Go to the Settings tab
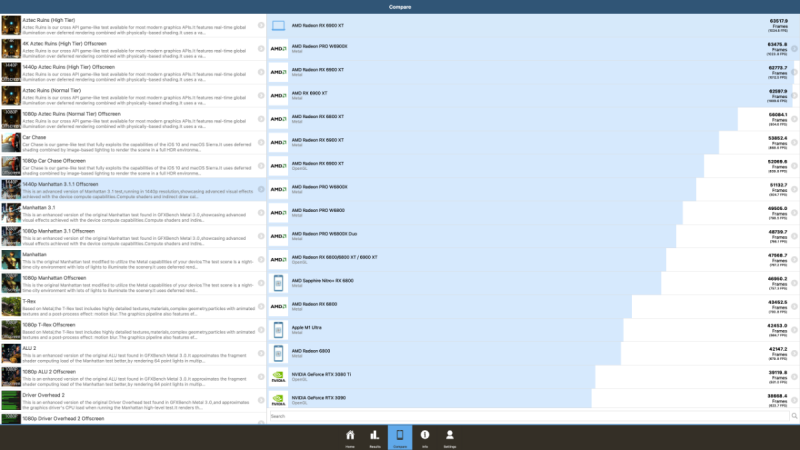Viewport: 800px width, 450px height. point(449,438)
